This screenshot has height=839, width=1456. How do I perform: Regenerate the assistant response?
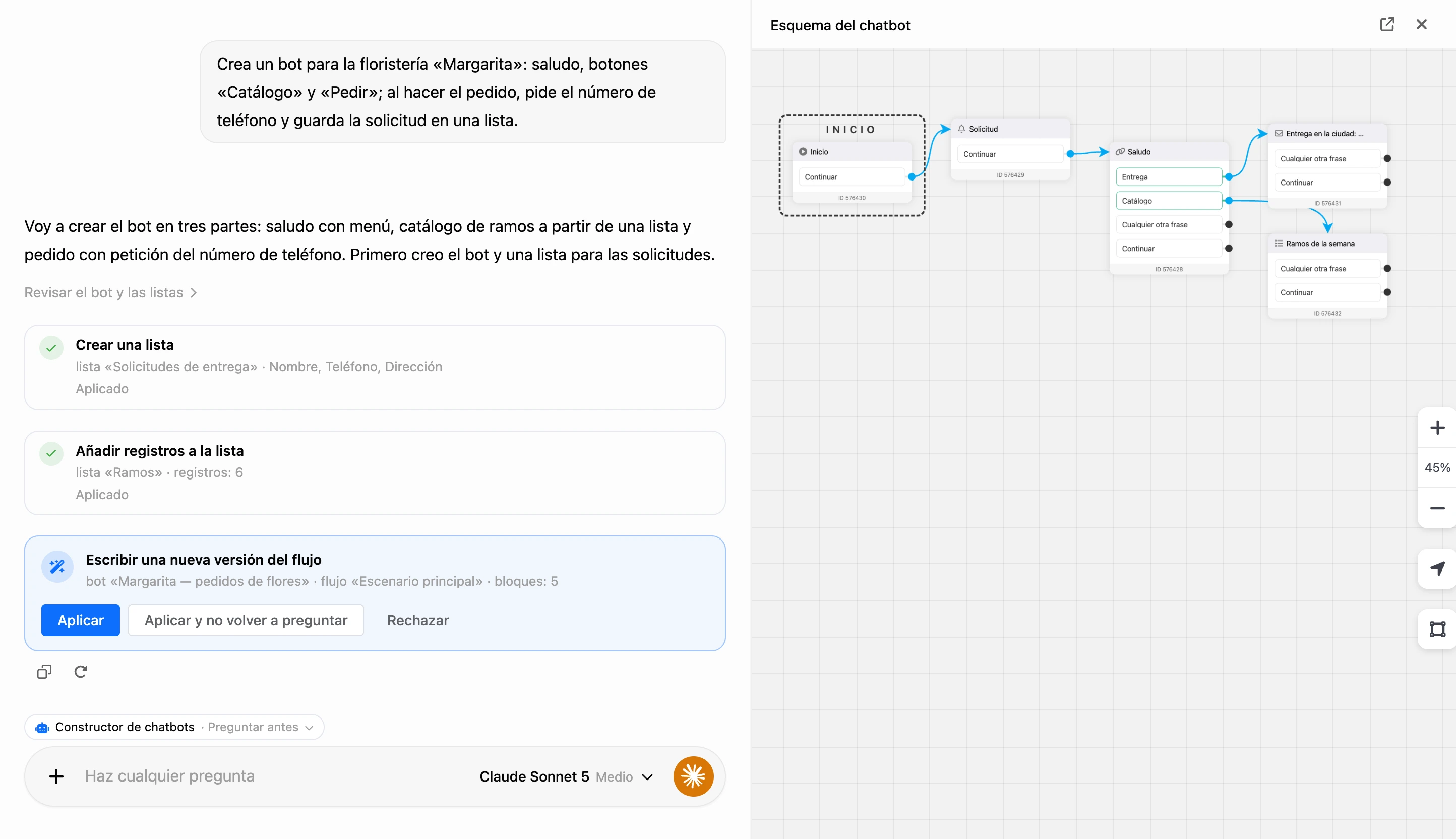[81, 671]
